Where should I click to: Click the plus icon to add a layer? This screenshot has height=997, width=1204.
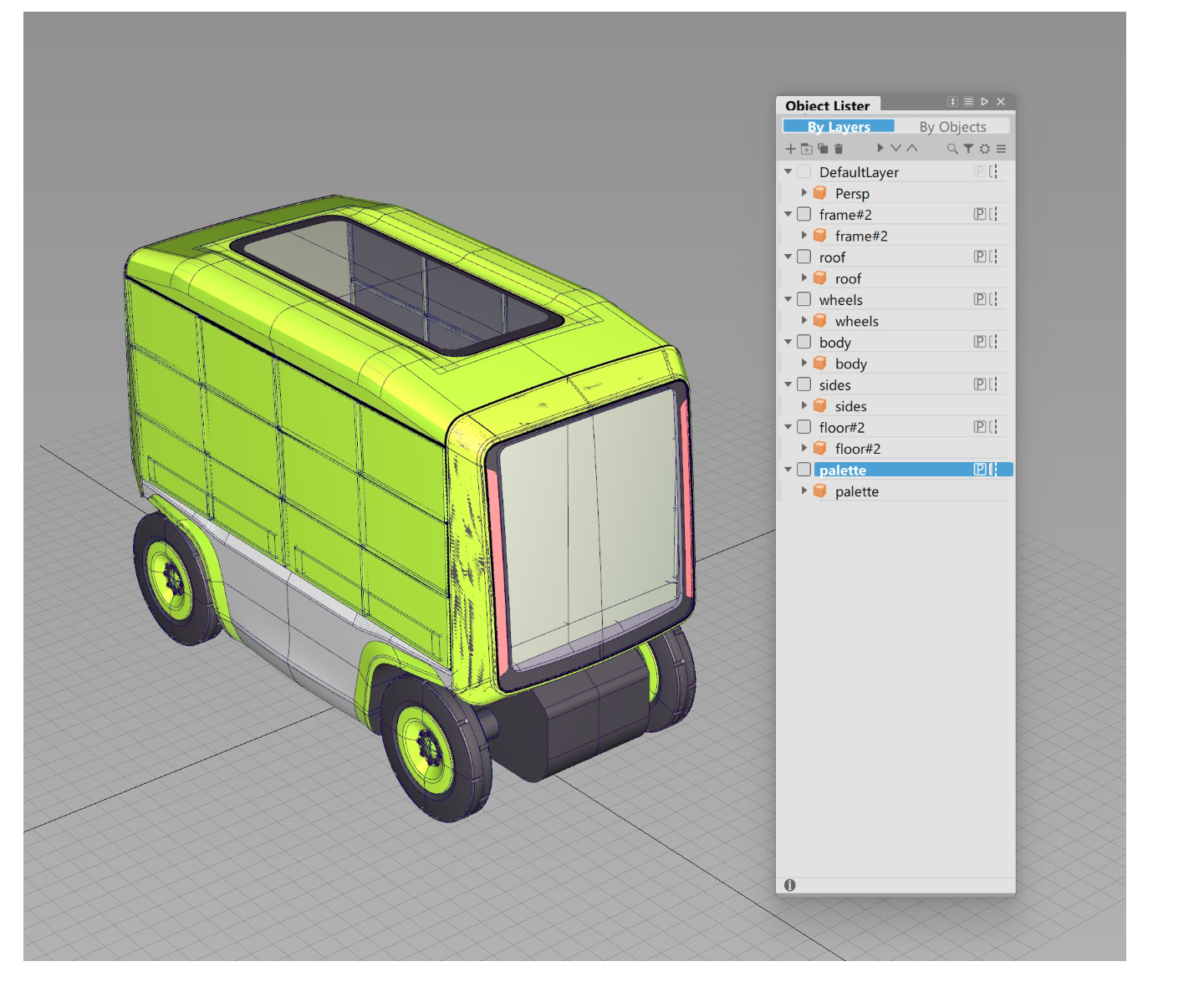pyautogui.click(x=790, y=149)
